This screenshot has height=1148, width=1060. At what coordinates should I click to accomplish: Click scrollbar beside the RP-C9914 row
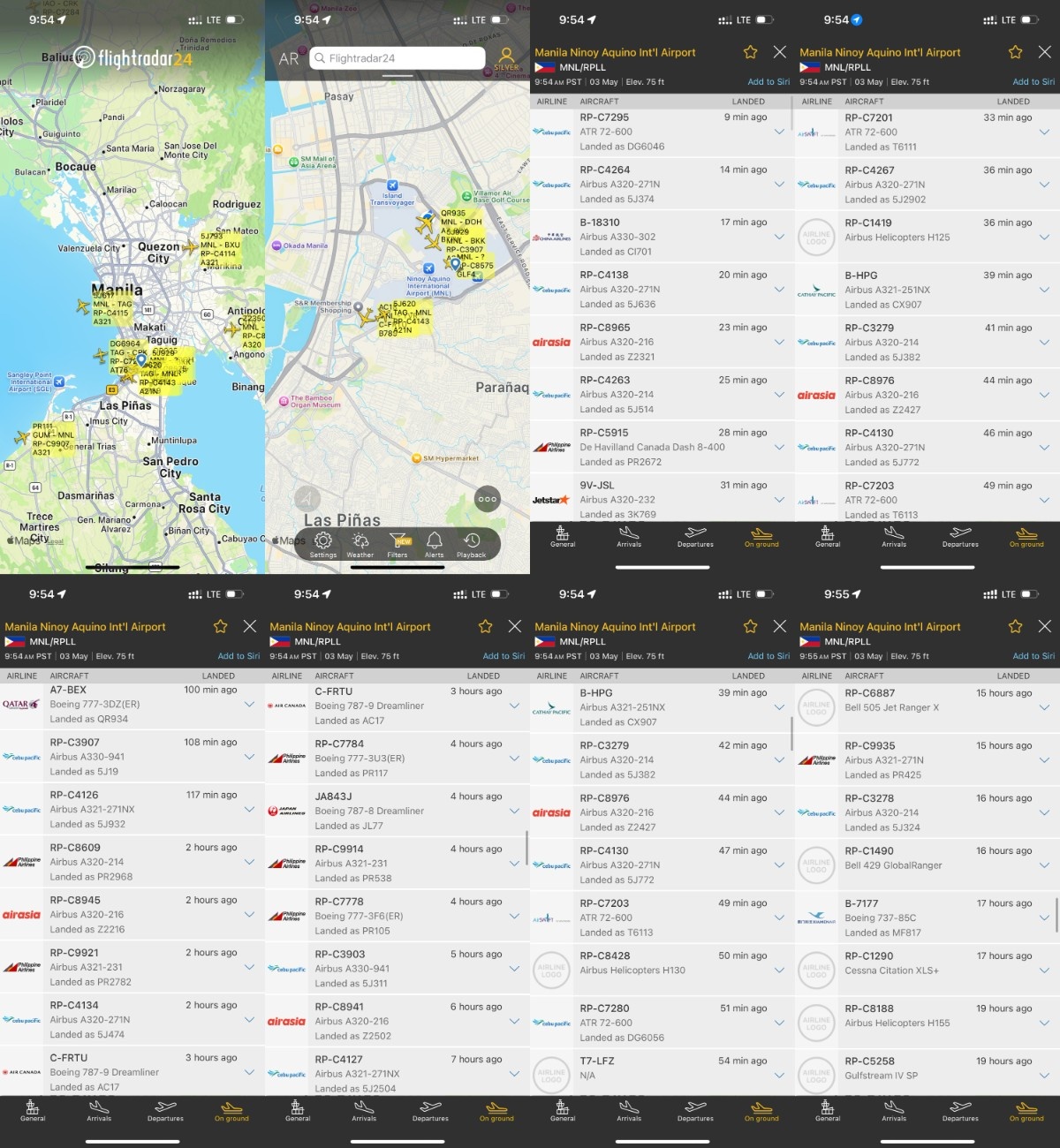click(527, 848)
